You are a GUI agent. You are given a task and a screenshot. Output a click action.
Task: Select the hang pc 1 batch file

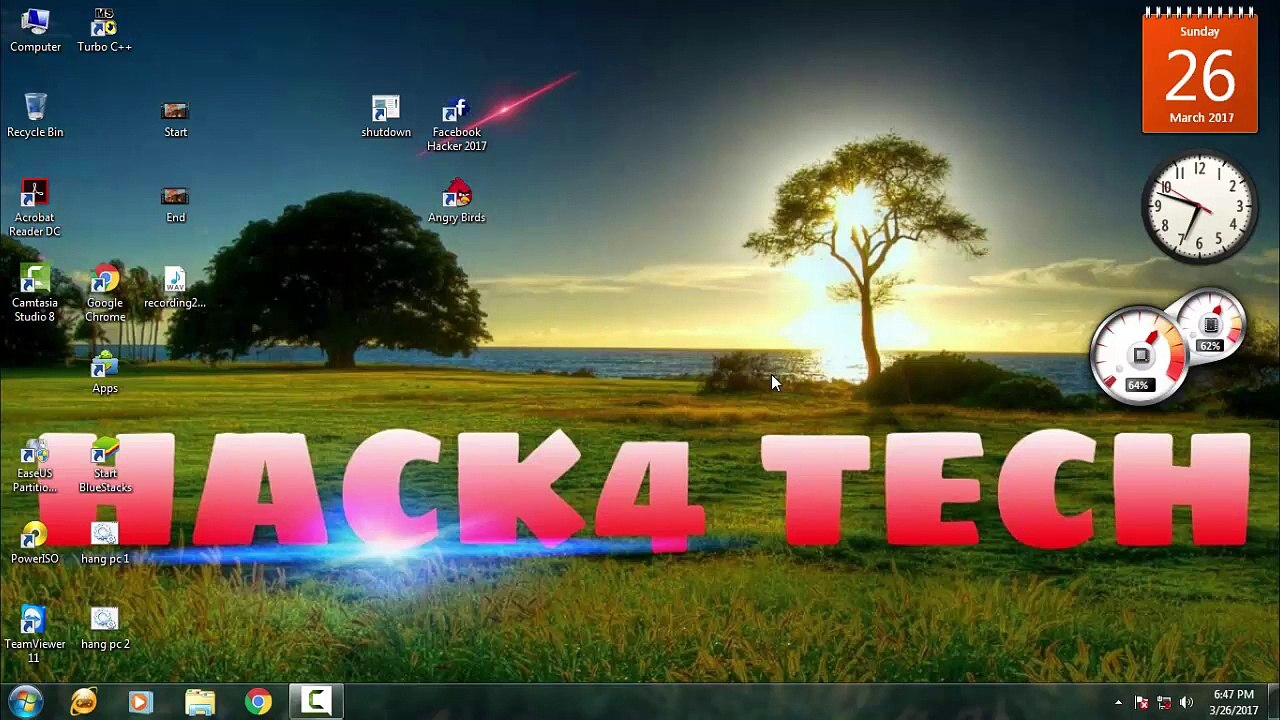[x=105, y=543]
